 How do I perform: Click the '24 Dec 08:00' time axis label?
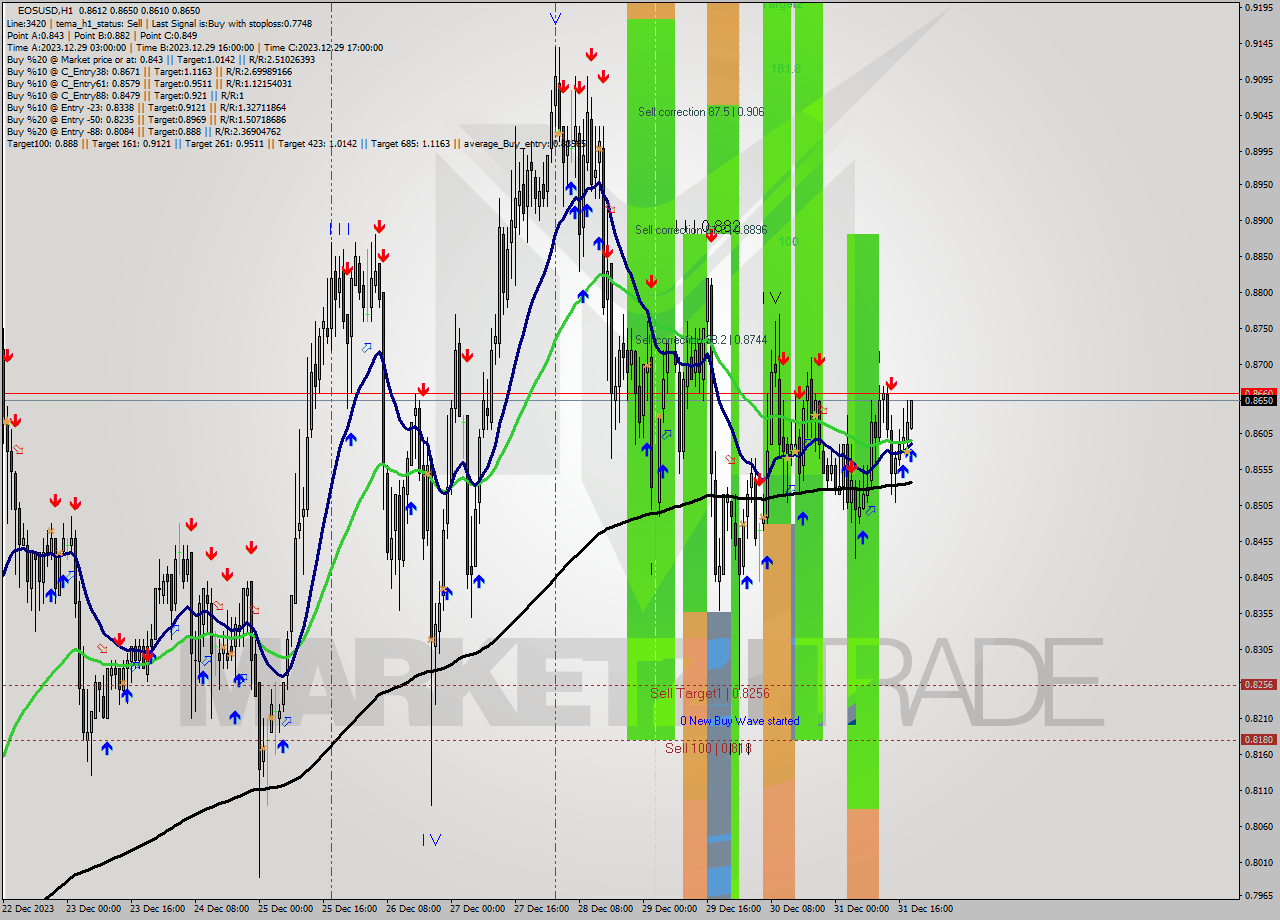pos(221,909)
